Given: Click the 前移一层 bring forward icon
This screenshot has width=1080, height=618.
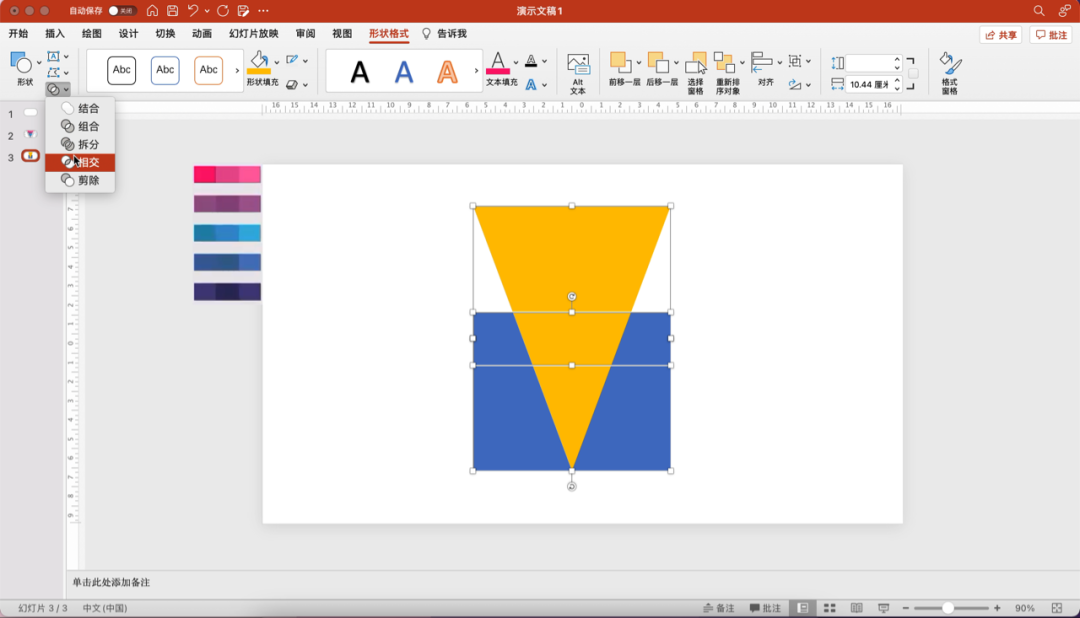Looking at the screenshot, I should coord(619,62).
